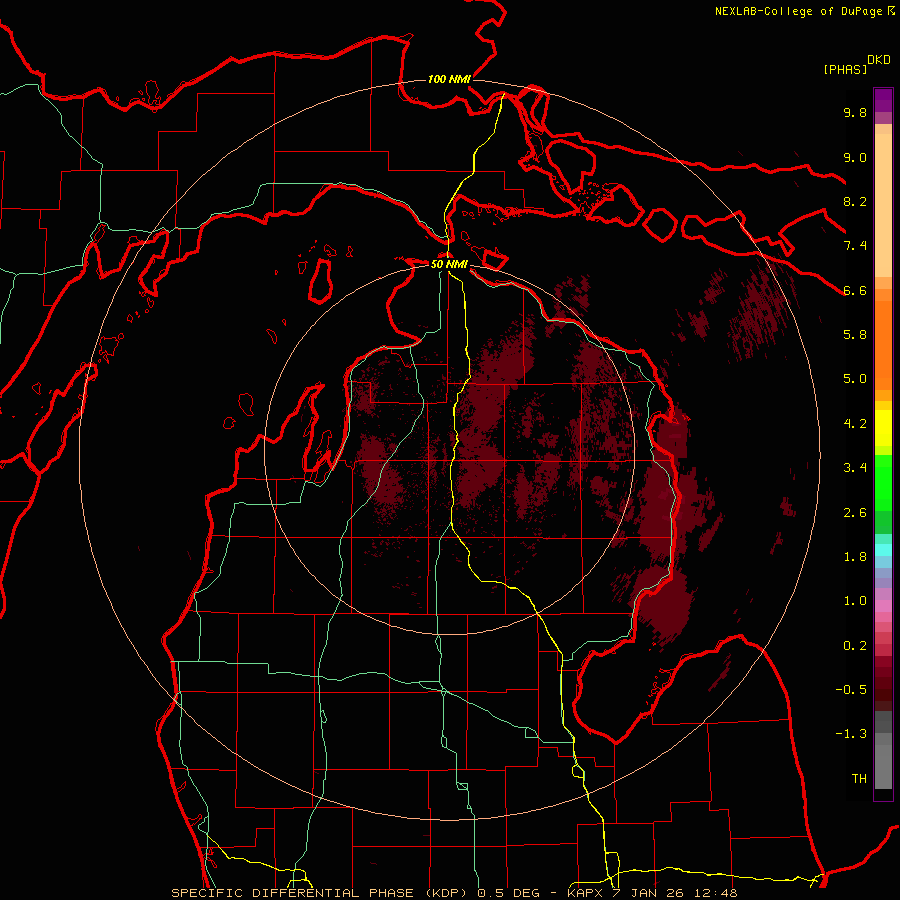Click the cyan segment of the color bar

click(x=883, y=550)
